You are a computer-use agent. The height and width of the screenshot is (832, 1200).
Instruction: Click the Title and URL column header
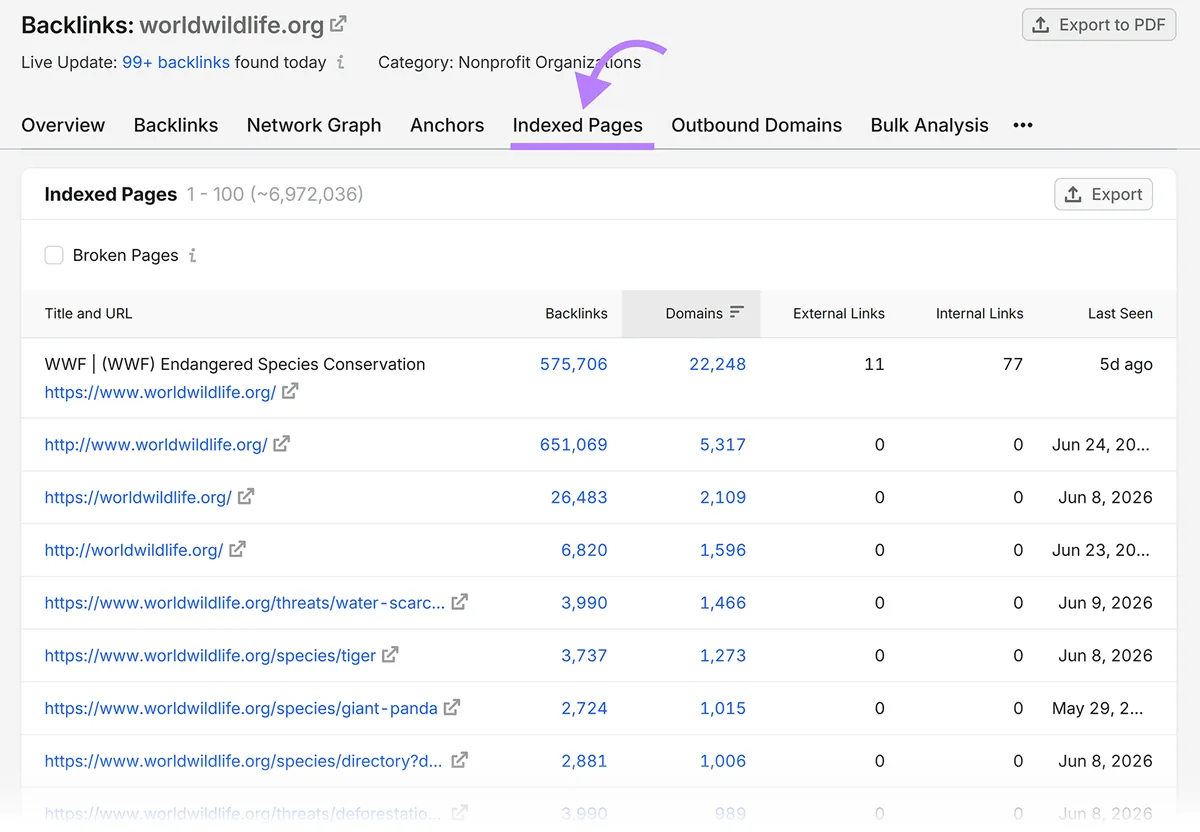[88, 313]
